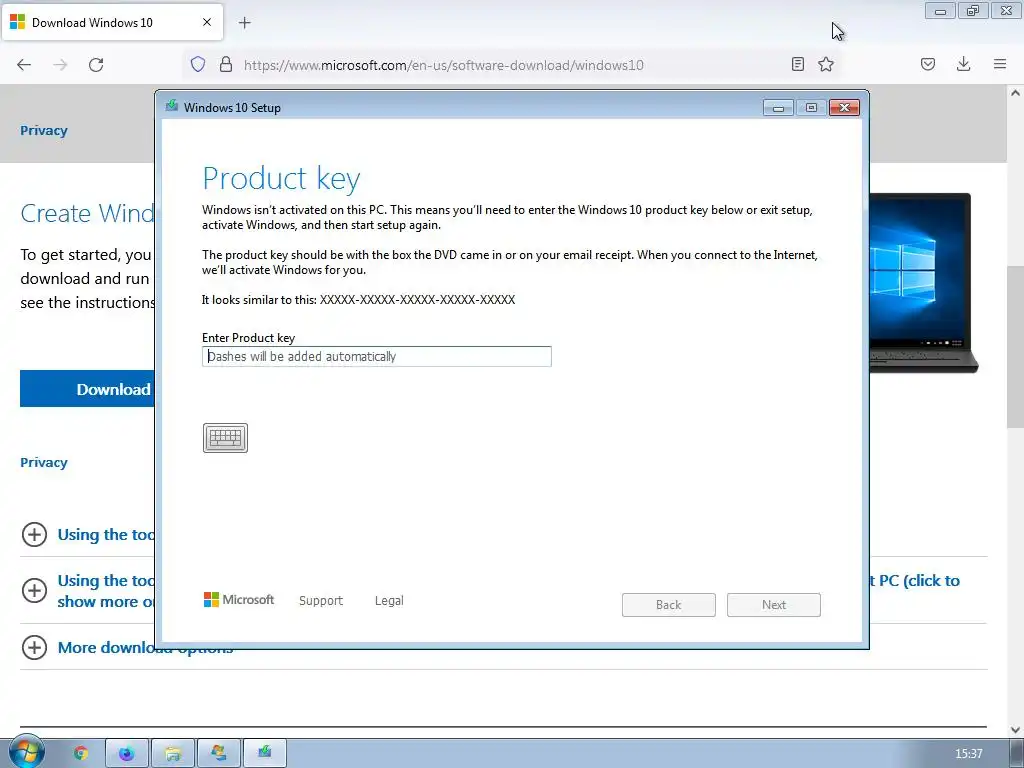Screen dimensions: 1024x768
Task: Click the Windows 10 Setup title bar icon
Action: pyautogui.click(x=172, y=106)
